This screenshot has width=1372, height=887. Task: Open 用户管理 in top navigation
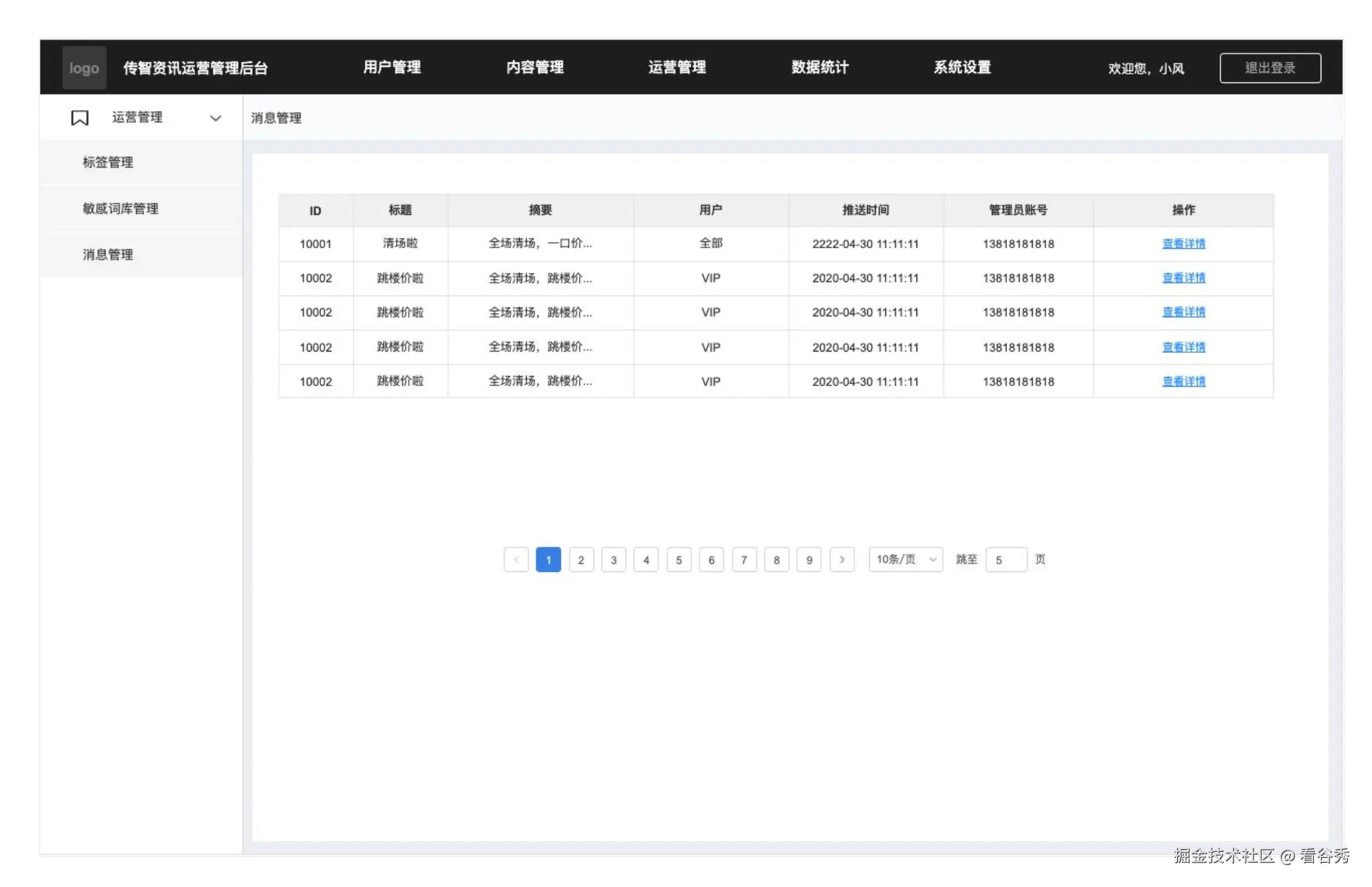392,68
